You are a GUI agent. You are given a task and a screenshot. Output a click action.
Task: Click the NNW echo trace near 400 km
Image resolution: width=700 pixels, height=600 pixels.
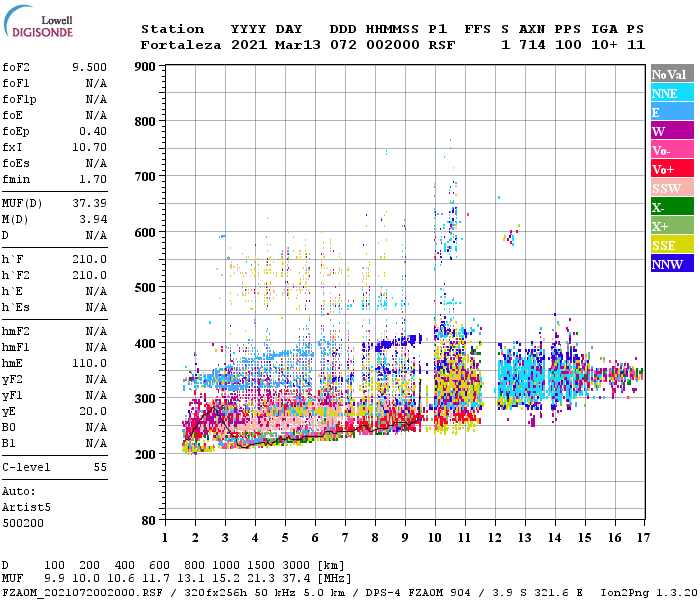click(398, 342)
